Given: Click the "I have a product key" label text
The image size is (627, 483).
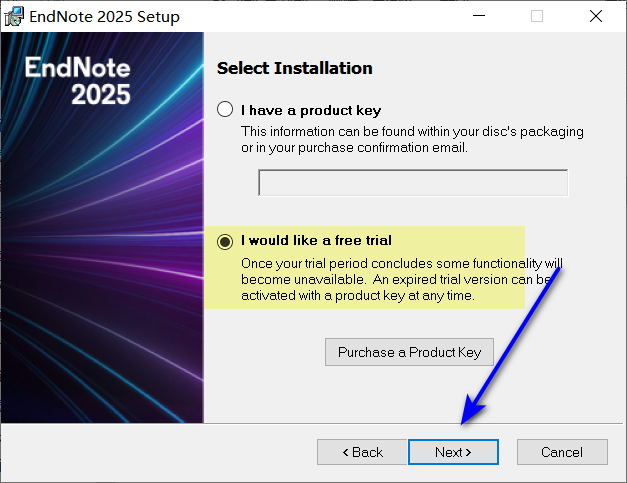Looking at the screenshot, I should (311, 110).
